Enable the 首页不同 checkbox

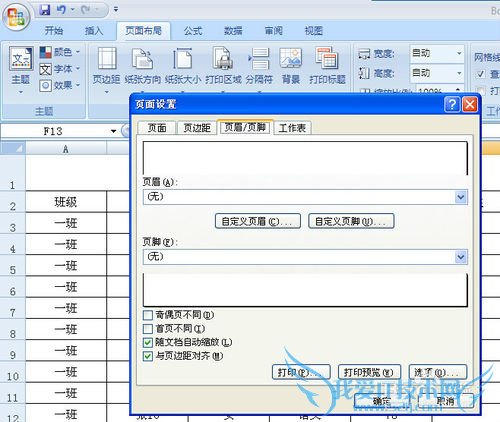[148, 329]
